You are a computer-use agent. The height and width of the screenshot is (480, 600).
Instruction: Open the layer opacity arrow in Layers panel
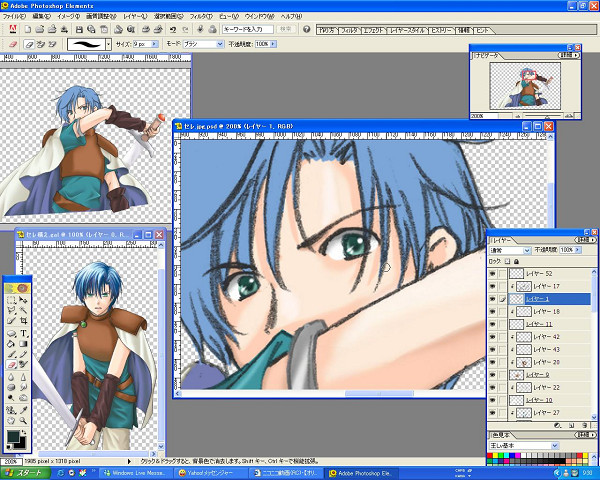pos(577,250)
